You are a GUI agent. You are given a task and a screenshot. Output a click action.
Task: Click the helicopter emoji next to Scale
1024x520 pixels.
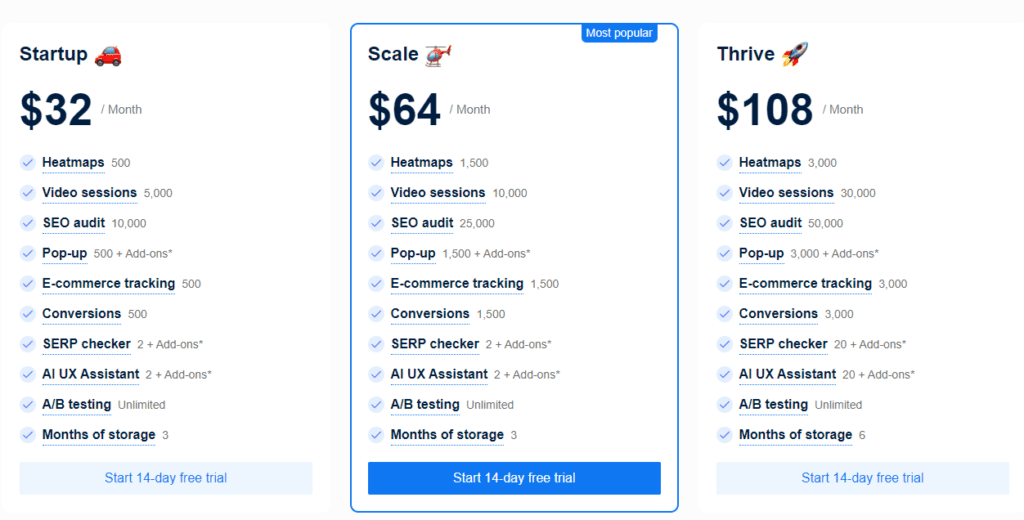tap(438, 55)
